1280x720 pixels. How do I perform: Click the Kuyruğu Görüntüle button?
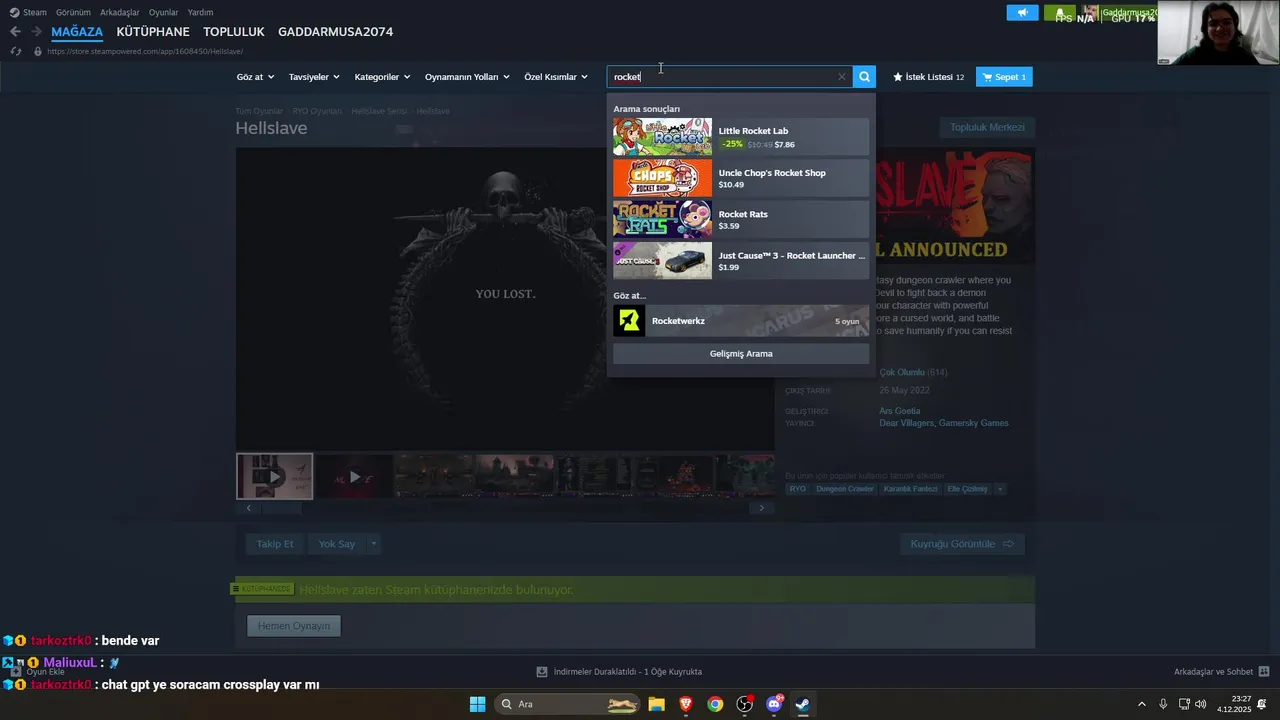(962, 544)
